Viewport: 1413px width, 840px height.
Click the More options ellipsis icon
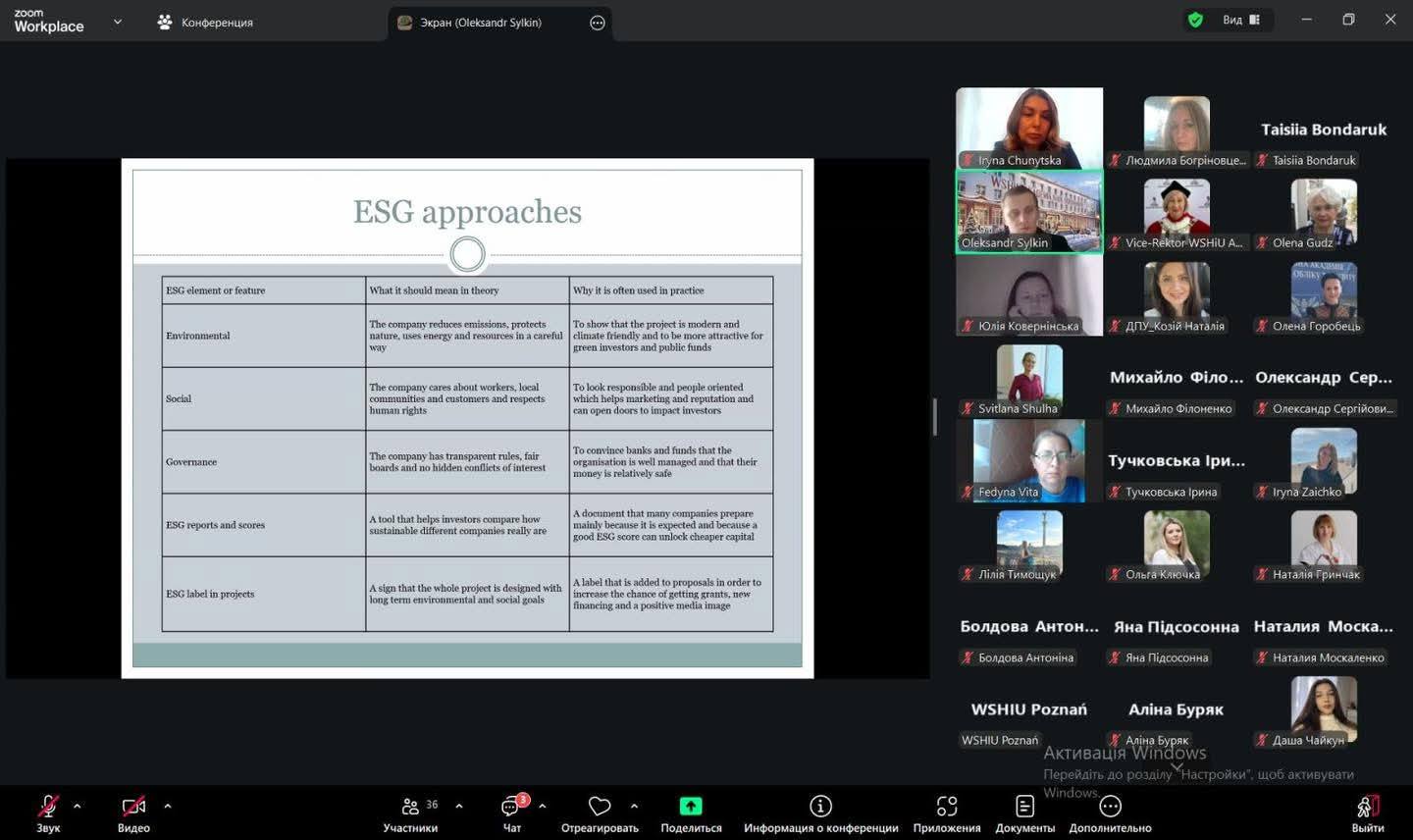[x=1110, y=807]
